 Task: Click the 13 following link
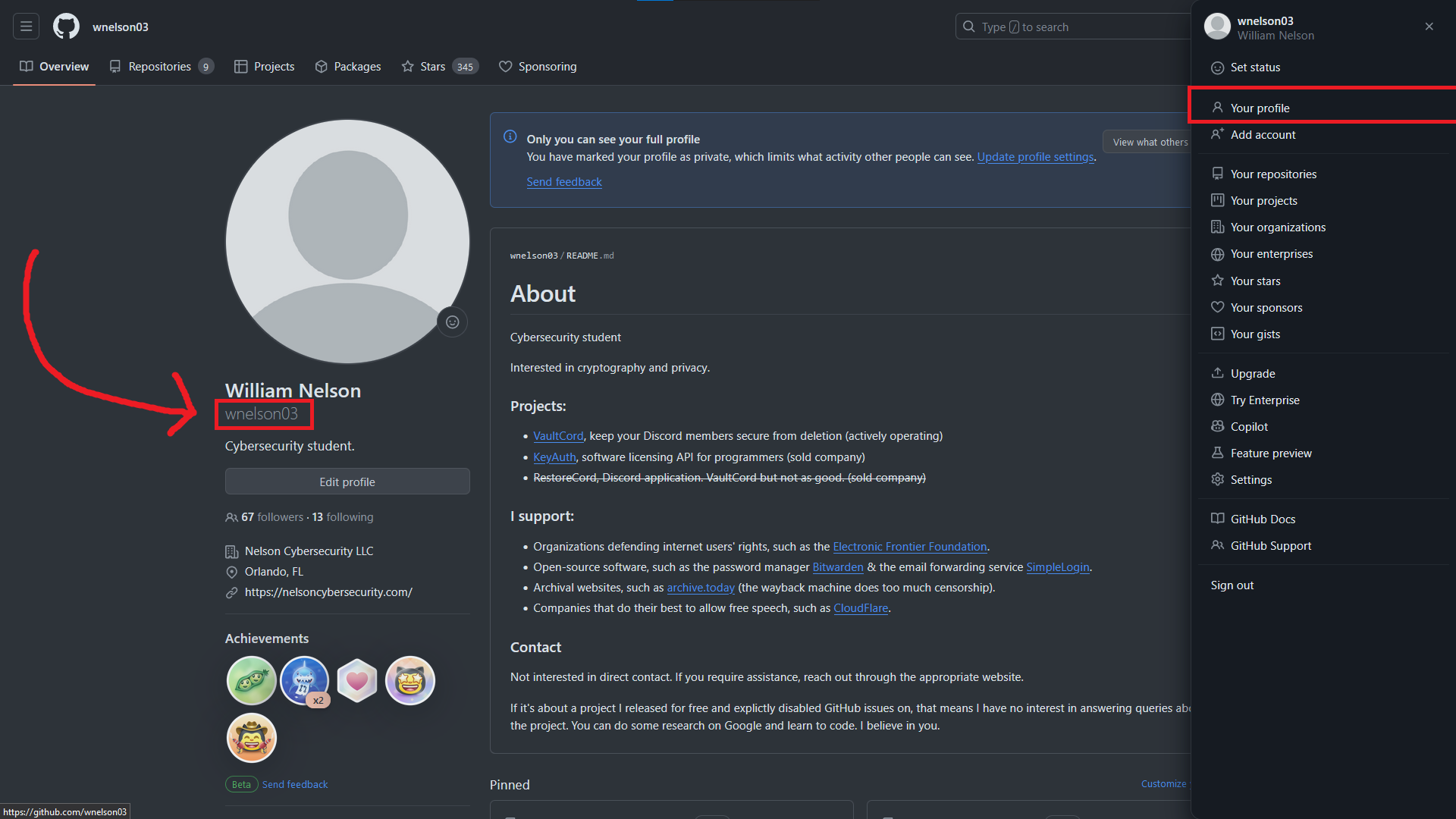pyautogui.click(x=343, y=517)
